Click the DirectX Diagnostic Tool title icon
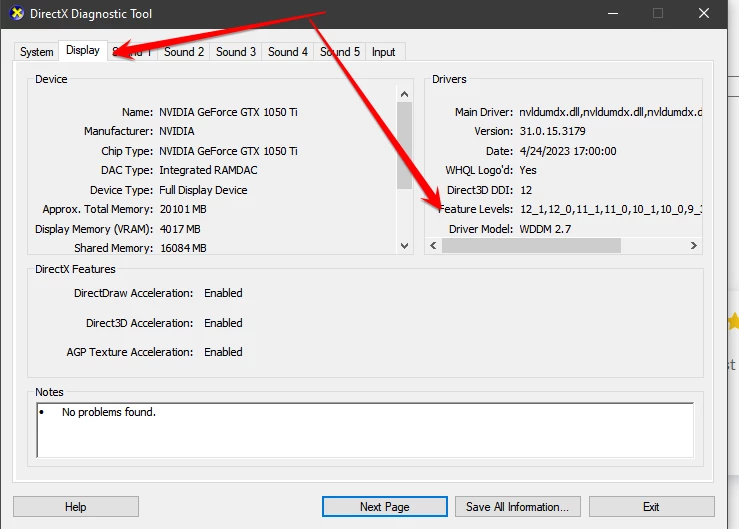This screenshot has width=739, height=529. 17,13
